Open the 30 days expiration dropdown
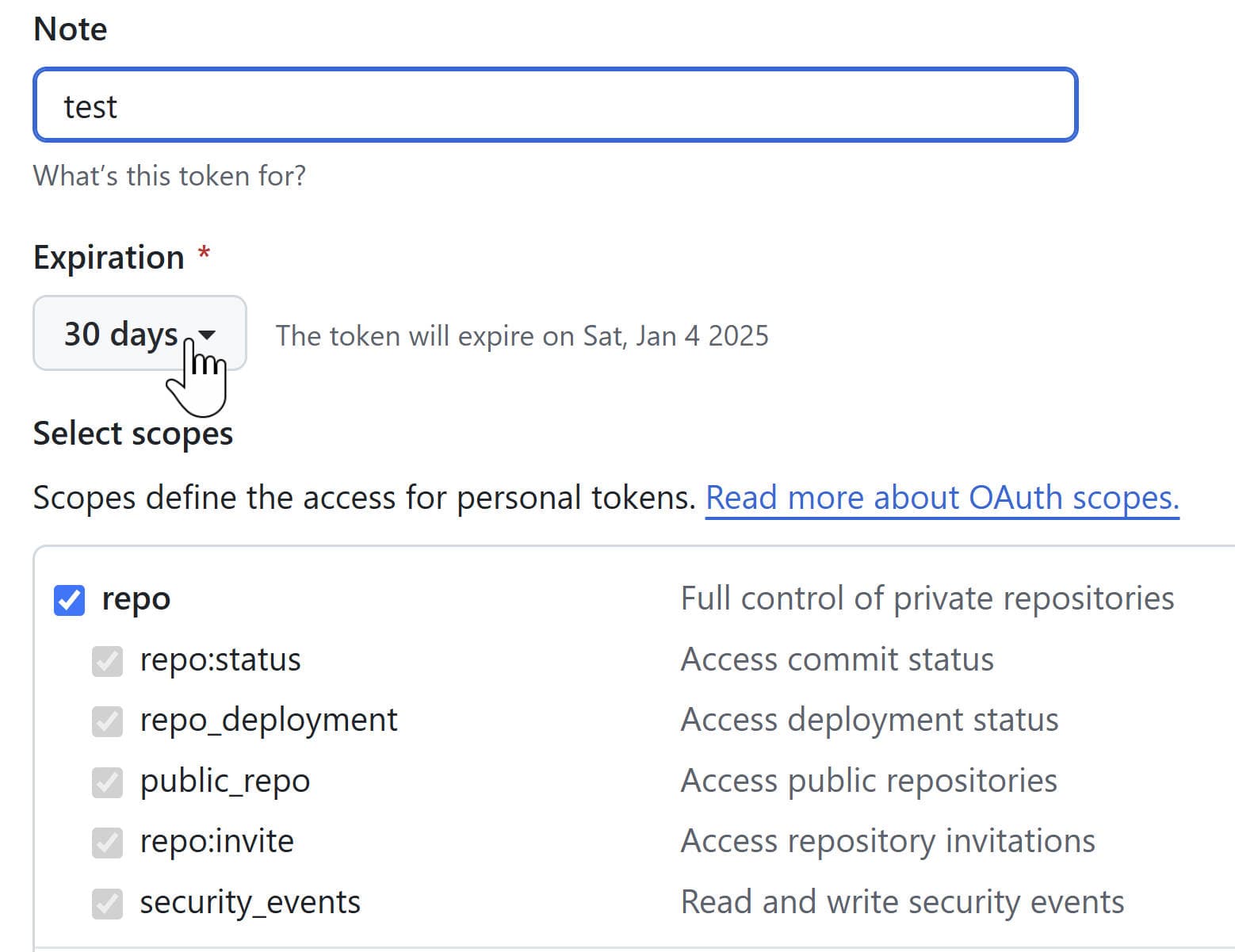 pyautogui.click(x=139, y=334)
